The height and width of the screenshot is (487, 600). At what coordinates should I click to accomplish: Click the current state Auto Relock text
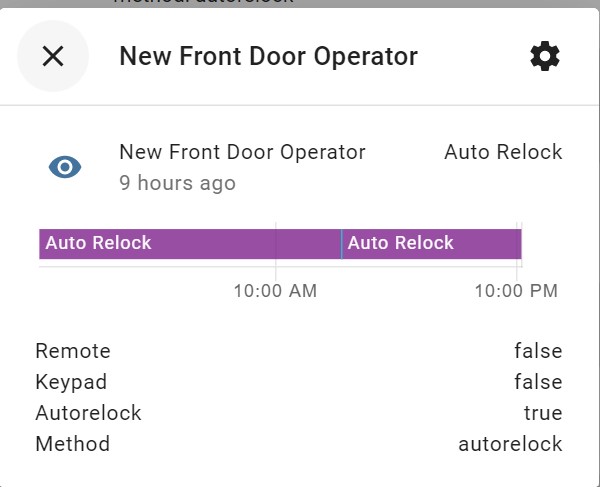coord(503,152)
